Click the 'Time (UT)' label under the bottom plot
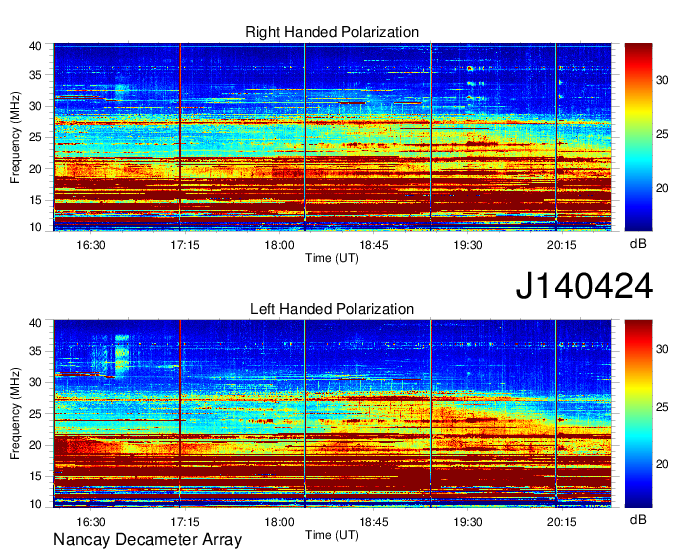The height and width of the screenshot is (552, 680). pos(332,535)
